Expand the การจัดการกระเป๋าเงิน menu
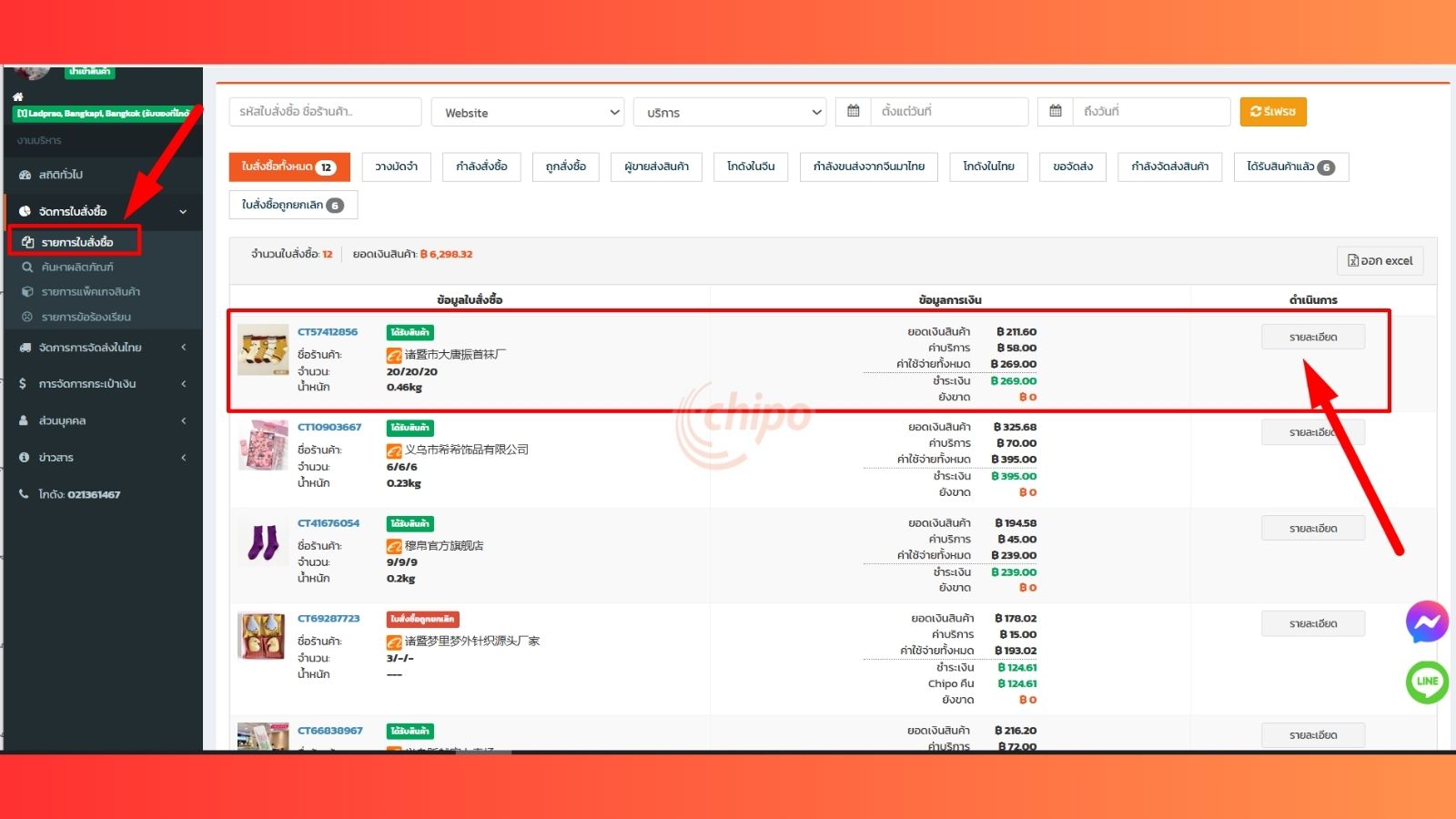 click(183, 384)
